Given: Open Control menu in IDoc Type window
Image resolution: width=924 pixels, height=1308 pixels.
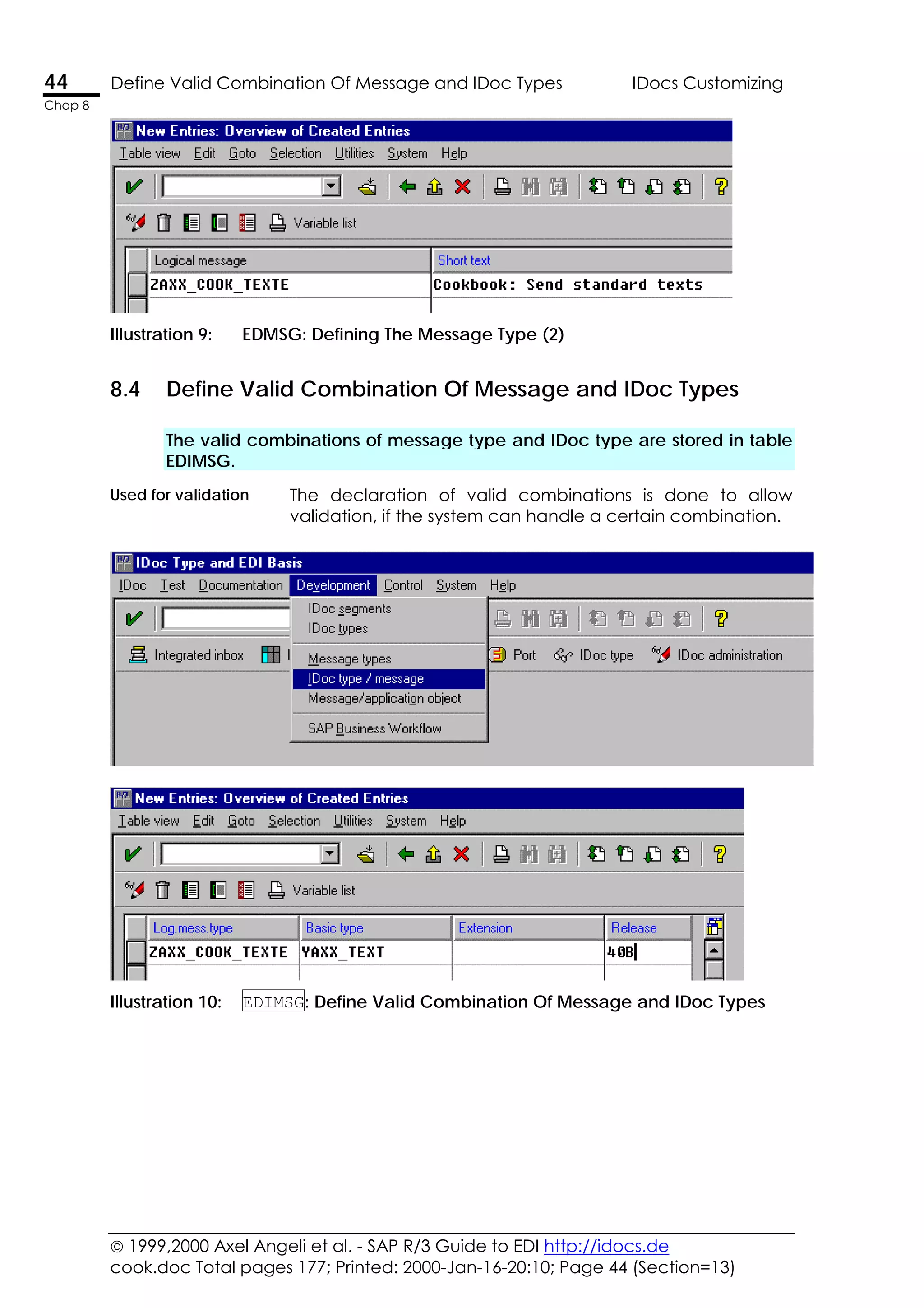Looking at the screenshot, I should (x=403, y=585).
